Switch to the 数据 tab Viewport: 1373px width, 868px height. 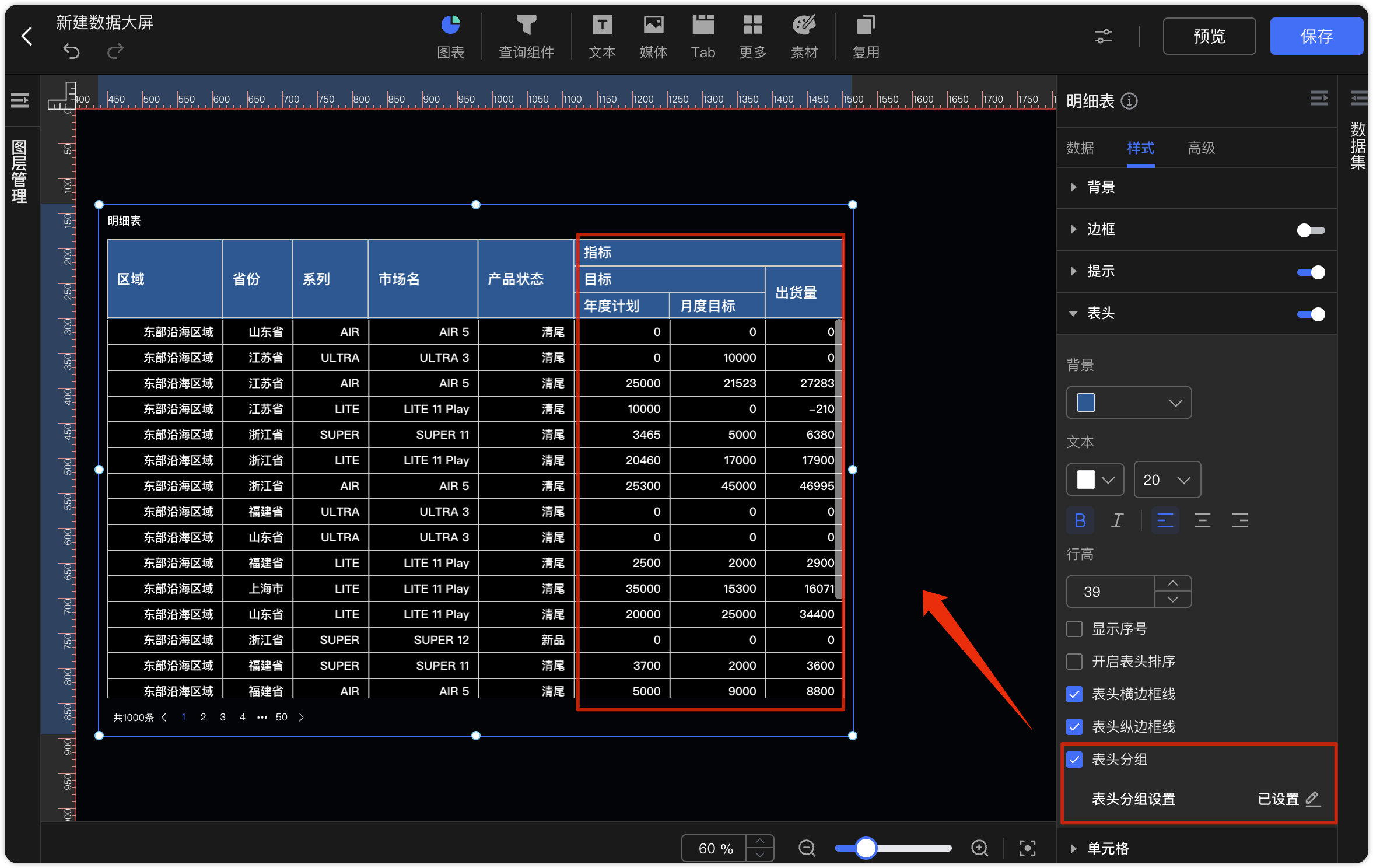[x=1080, y=148]
